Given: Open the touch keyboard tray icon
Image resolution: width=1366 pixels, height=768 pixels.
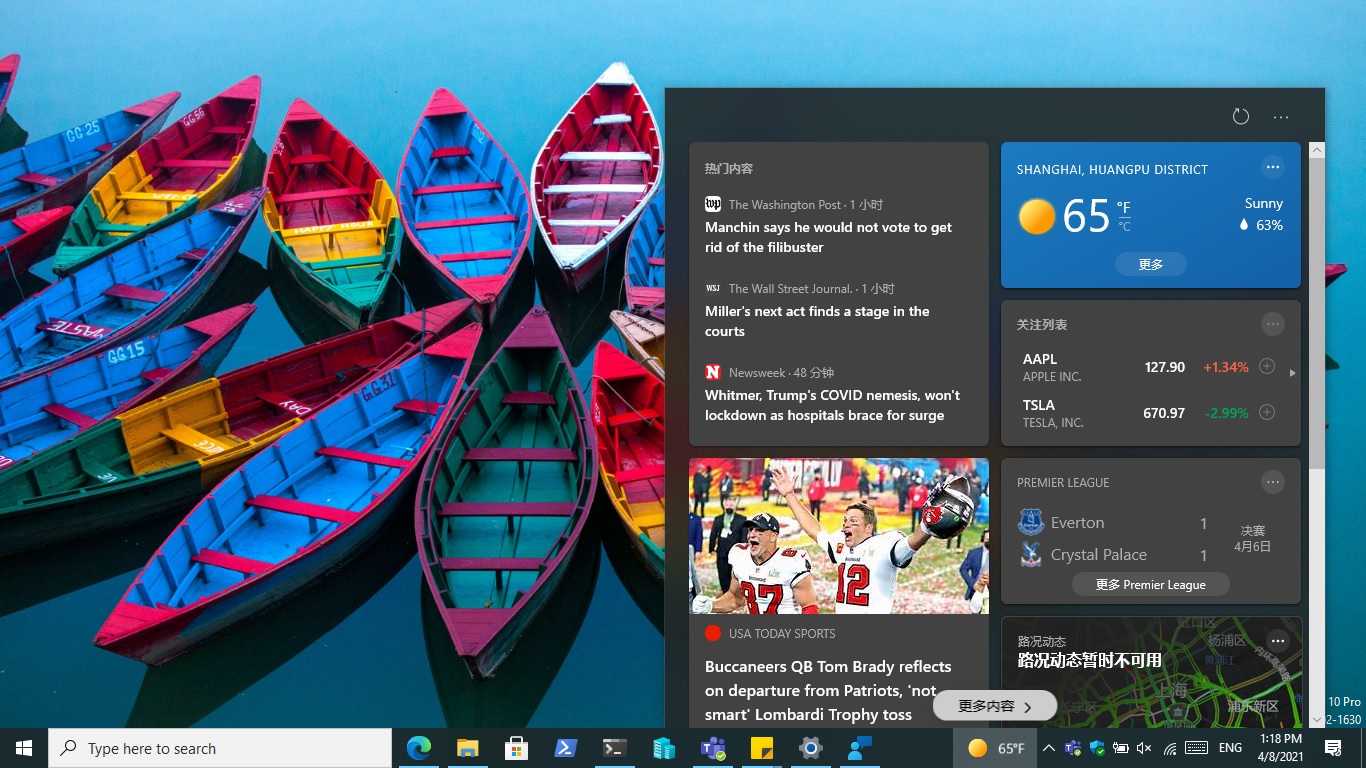Looking at the screenshot, I should pos(1197,747).
